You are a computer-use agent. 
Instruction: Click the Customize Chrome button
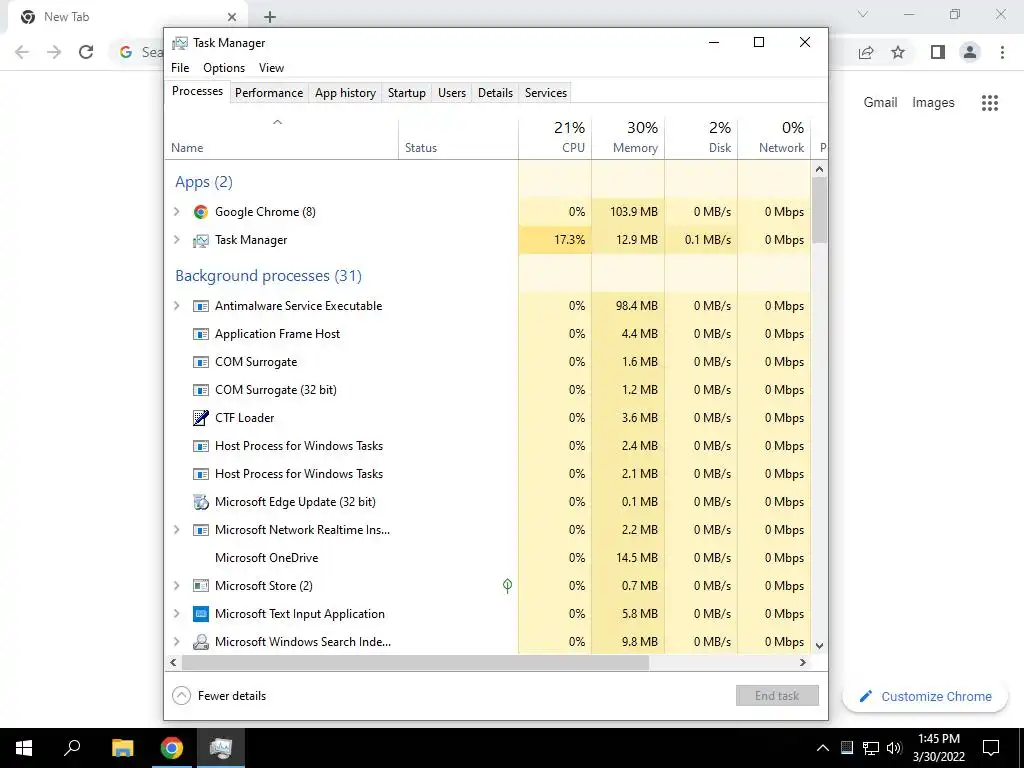(925, 696)
